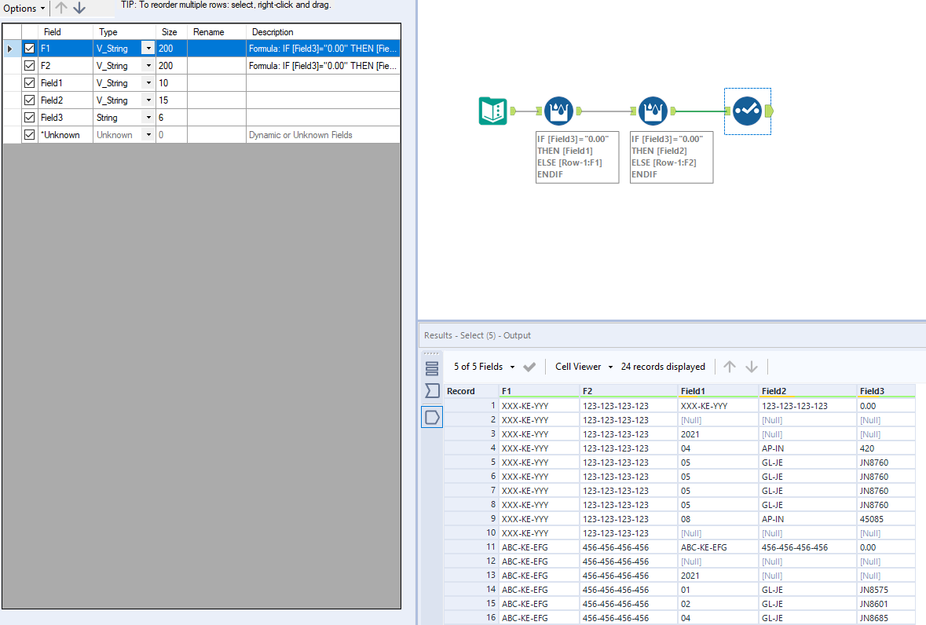Uncheck the F2 field checkbox
926x625 pixels.
[30, 66]
